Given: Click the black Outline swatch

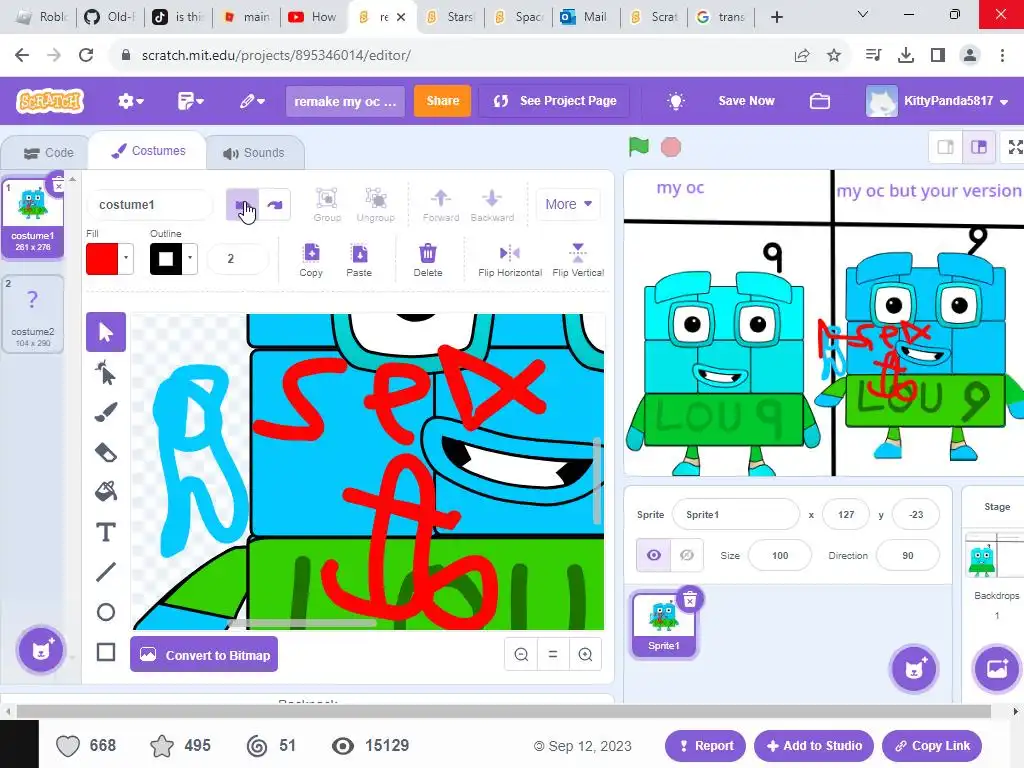Looking at the screenshot, I should coord(167,259).
